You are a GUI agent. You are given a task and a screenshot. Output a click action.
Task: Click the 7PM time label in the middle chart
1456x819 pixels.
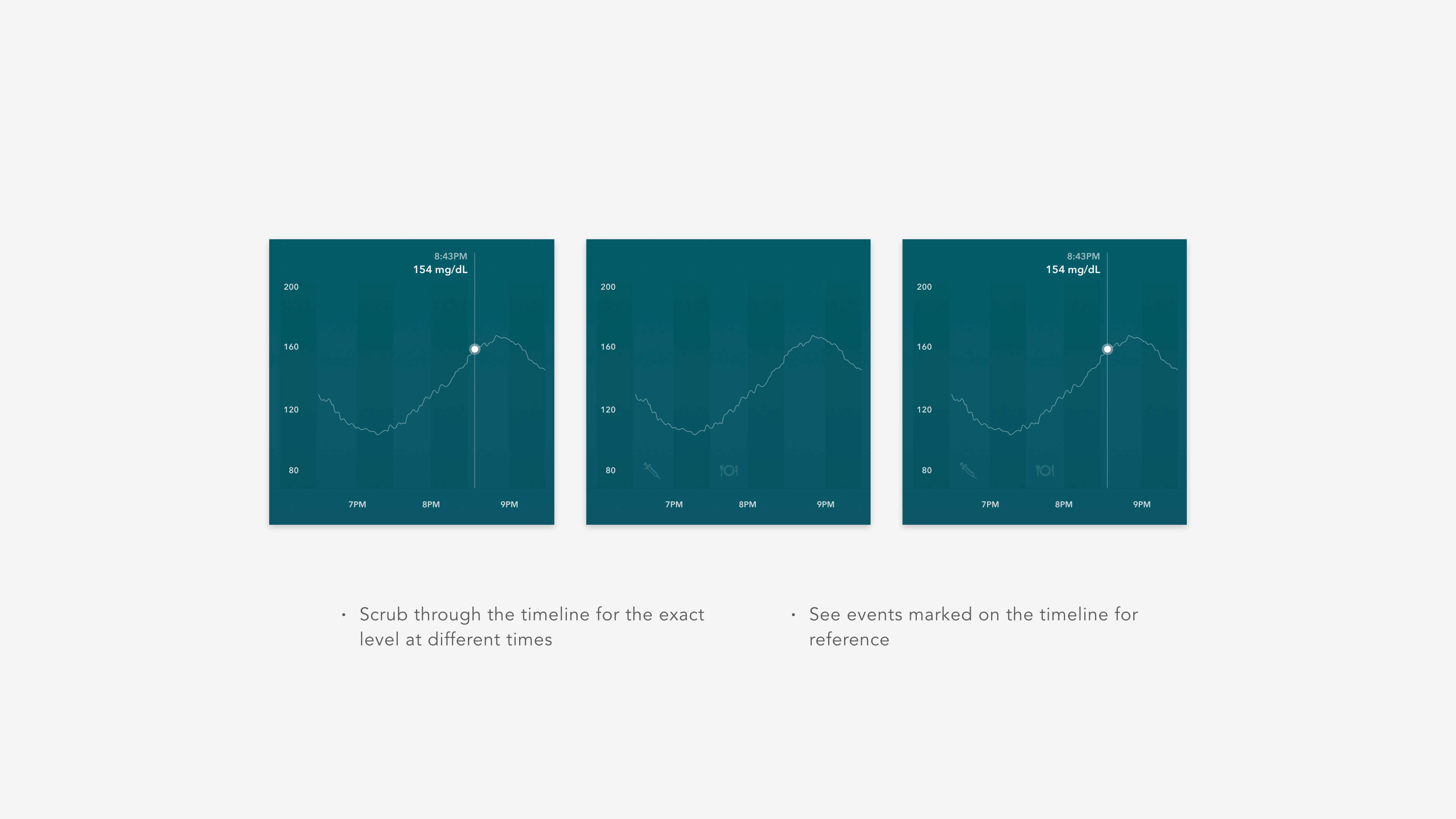pyautogui.click(x=674, y=504)
